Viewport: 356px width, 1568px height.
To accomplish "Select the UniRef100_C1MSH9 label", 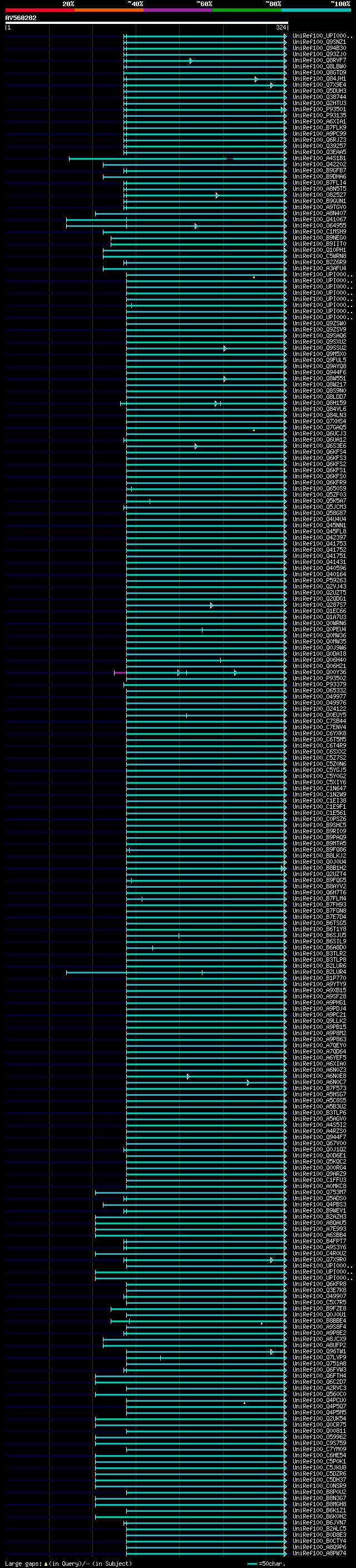I will 319,232.
